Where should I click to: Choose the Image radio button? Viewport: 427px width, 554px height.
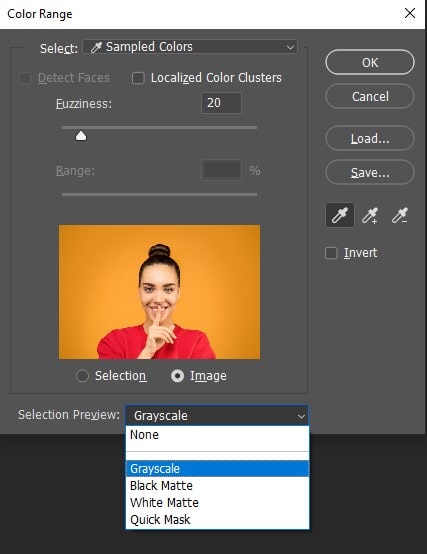click(x=177, y=376)
